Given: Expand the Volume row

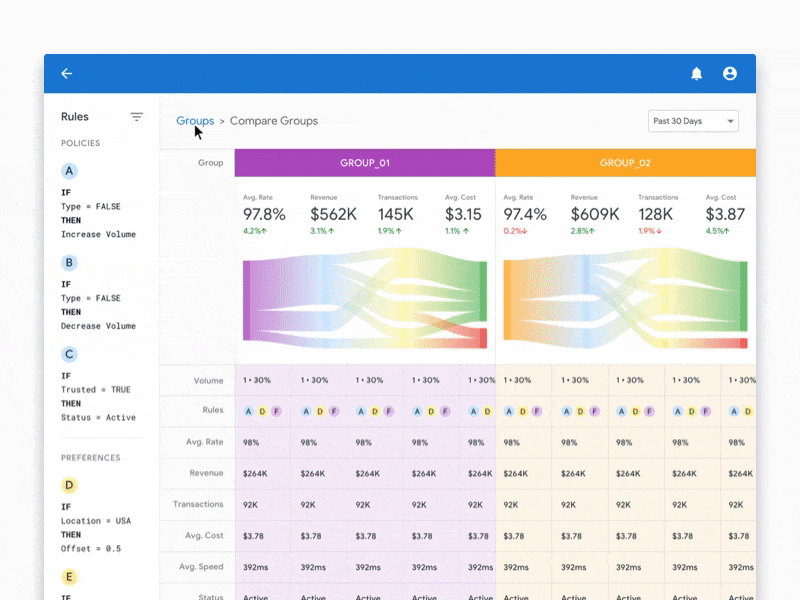Looking at the screenshot, I should [x=208, y=379].
